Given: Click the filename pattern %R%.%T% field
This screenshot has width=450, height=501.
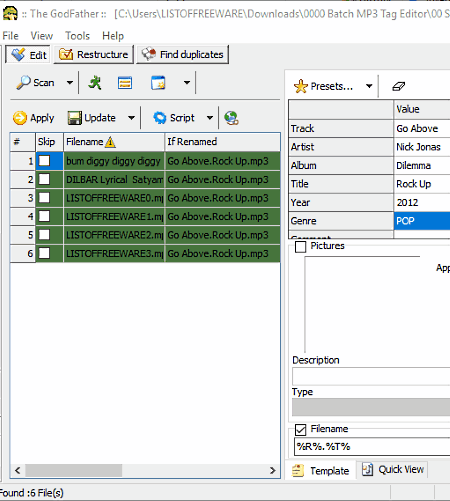Looking at the screenshot, I should click(x=372, y=447).
